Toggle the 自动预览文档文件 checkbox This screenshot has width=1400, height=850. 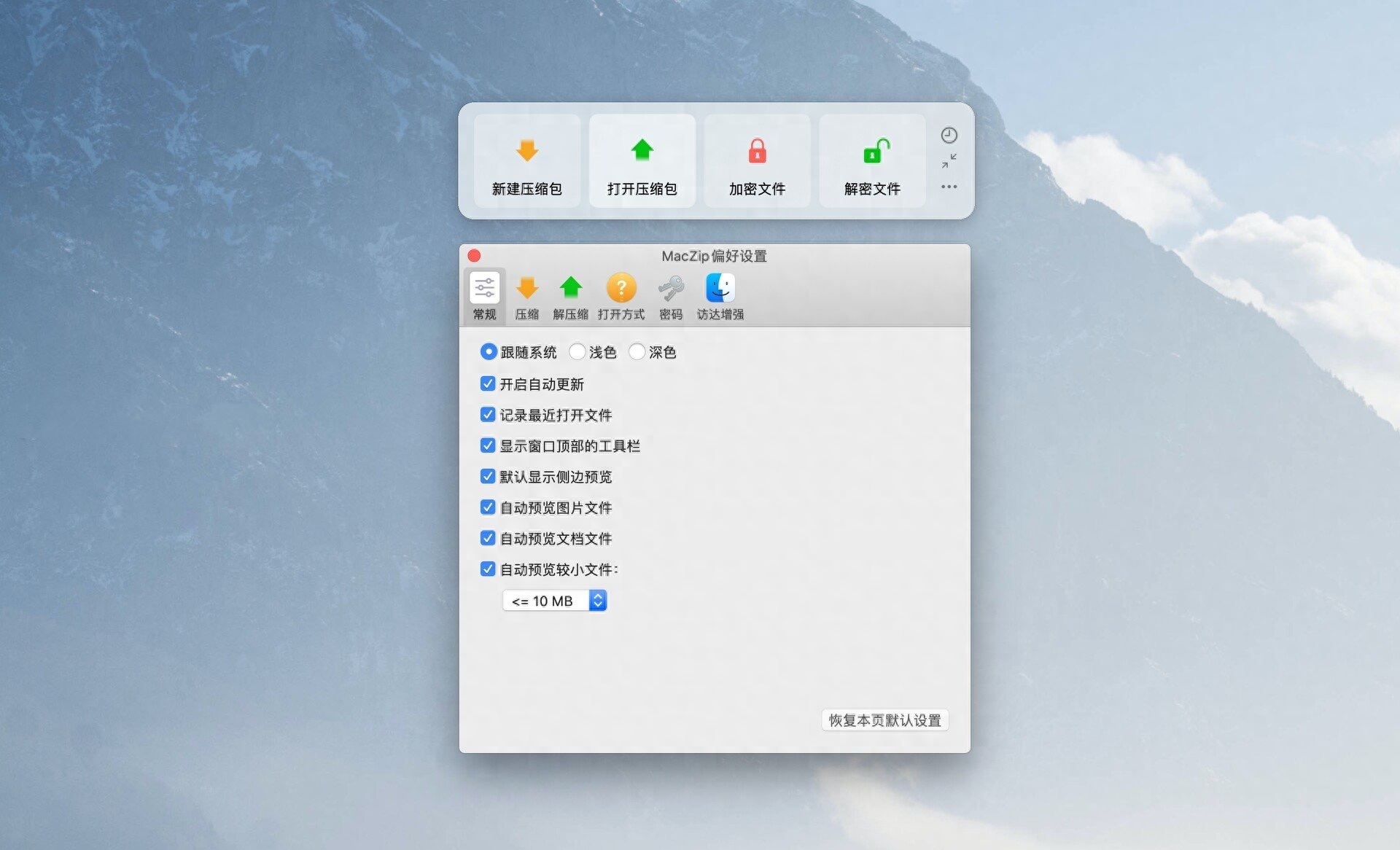tap(488, 538)
